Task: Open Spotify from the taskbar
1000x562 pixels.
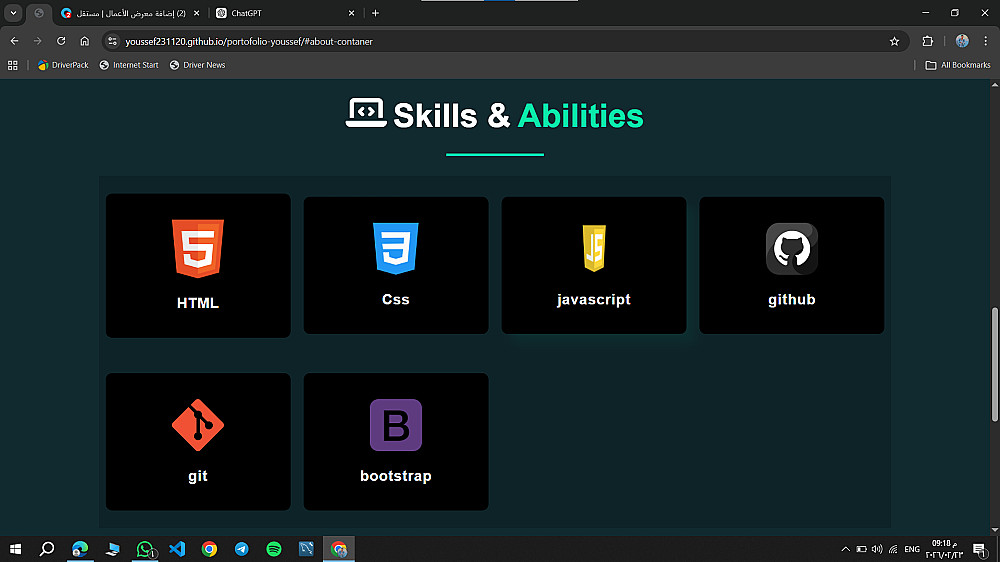Action: [274, 549]
